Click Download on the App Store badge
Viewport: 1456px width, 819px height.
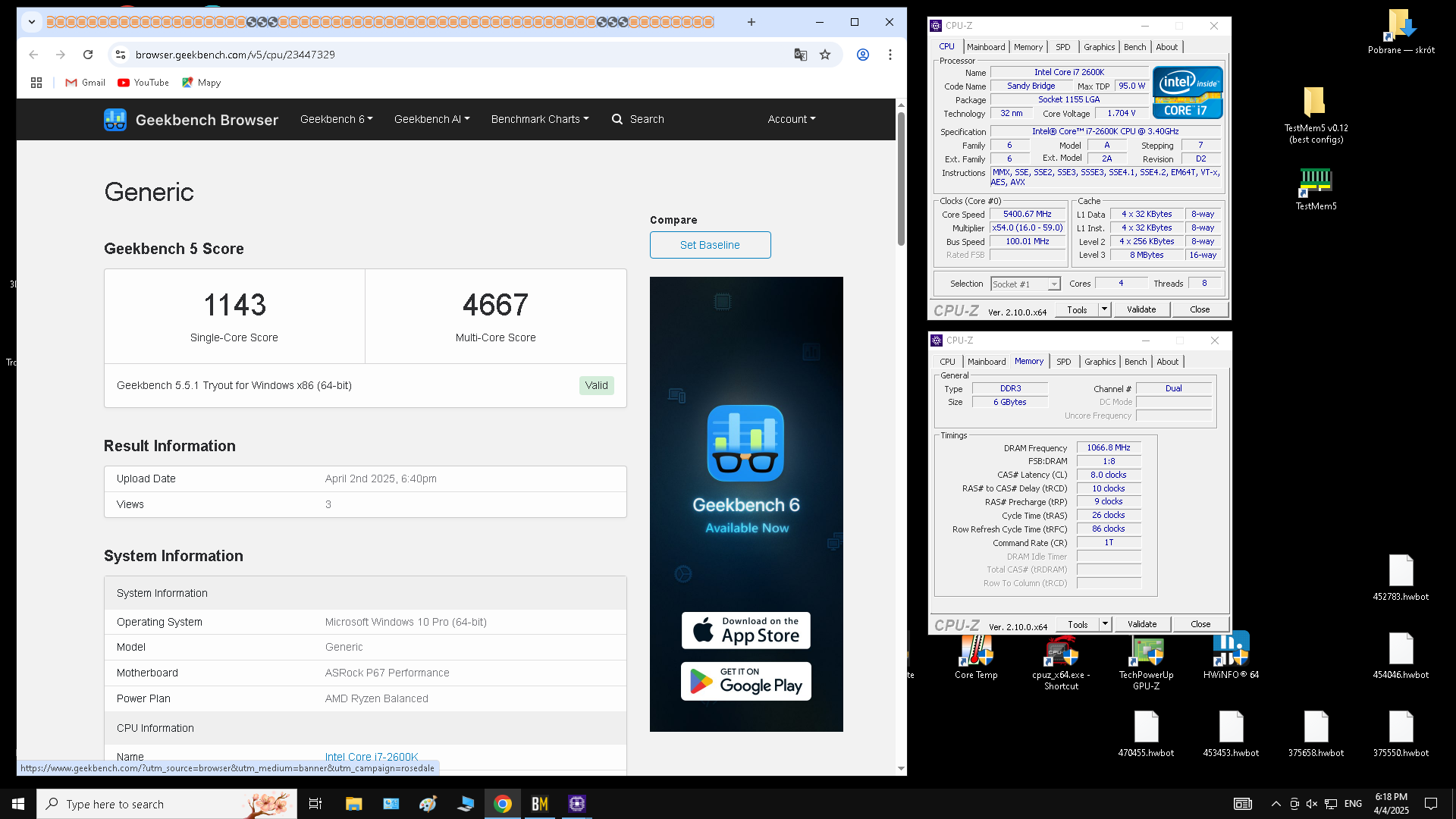[x=745, y=630]
